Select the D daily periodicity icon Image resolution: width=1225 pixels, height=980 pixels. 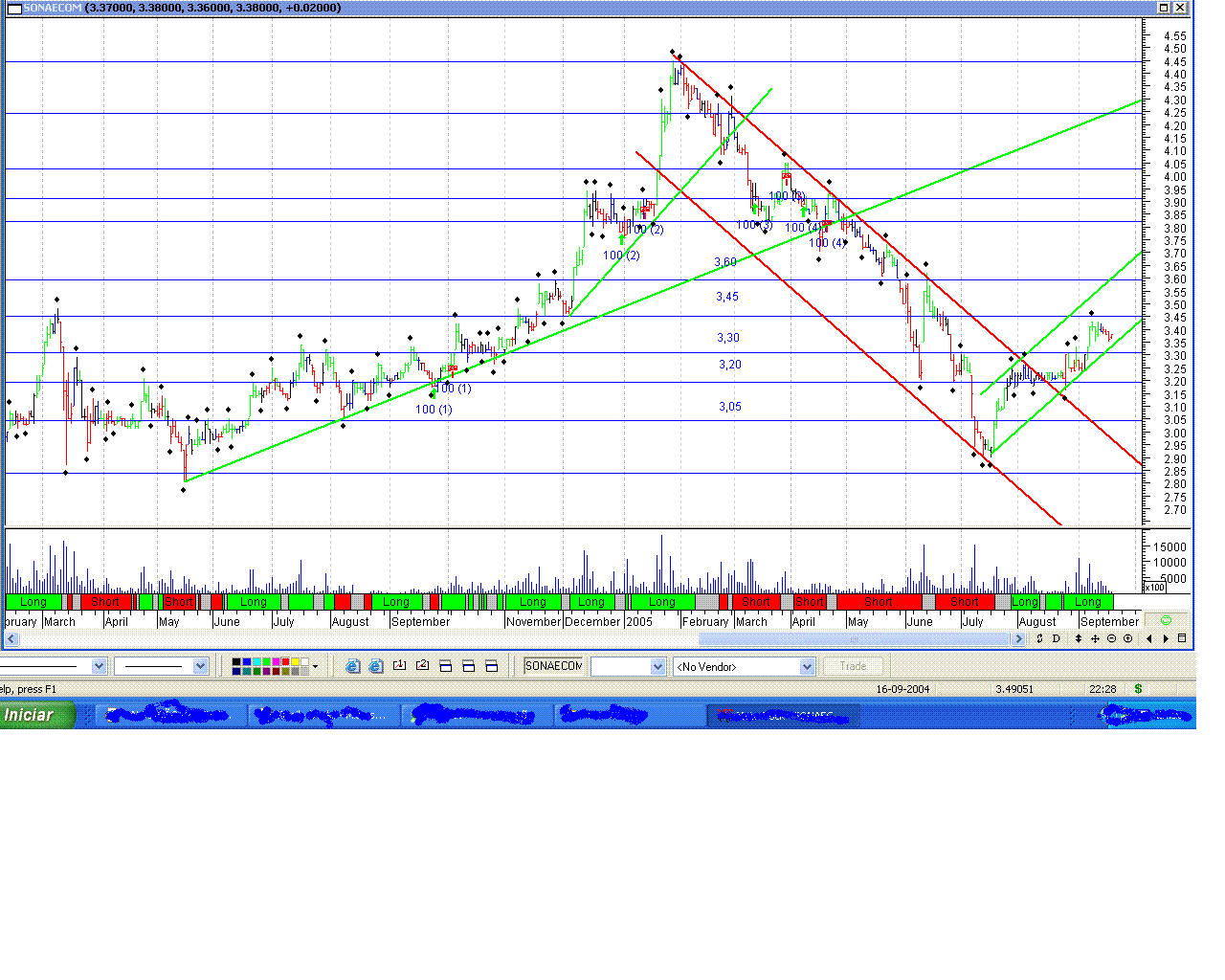pyautogui.click(x=1056, y=638)
